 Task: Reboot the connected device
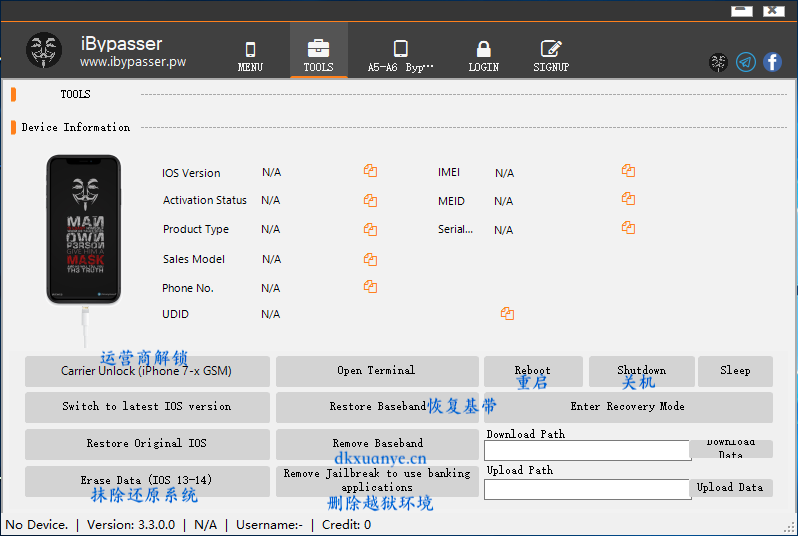pyautogui.click(x=532, y=371)
